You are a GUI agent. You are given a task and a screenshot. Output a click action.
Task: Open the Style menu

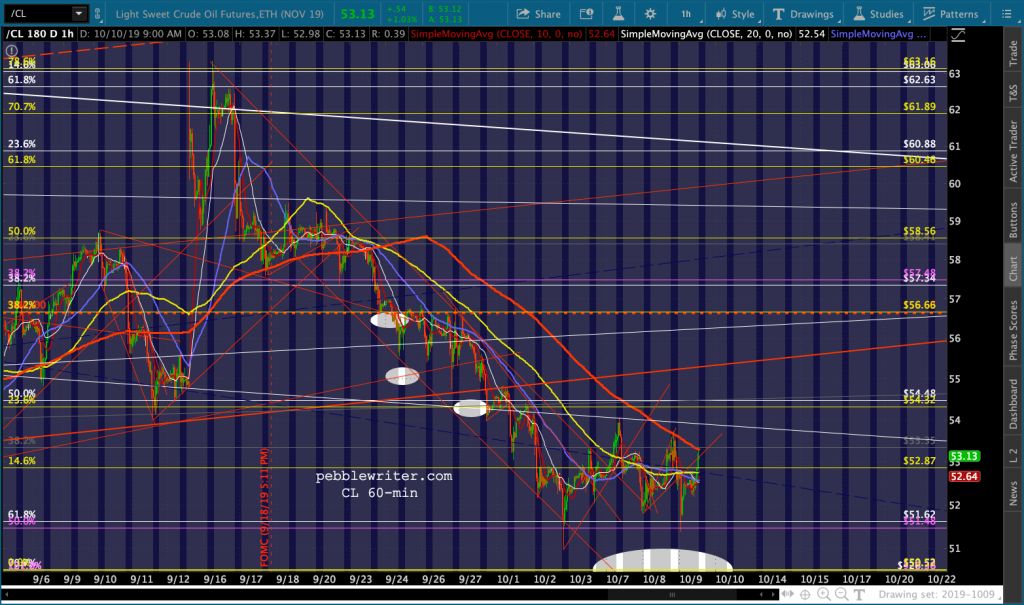736,14
